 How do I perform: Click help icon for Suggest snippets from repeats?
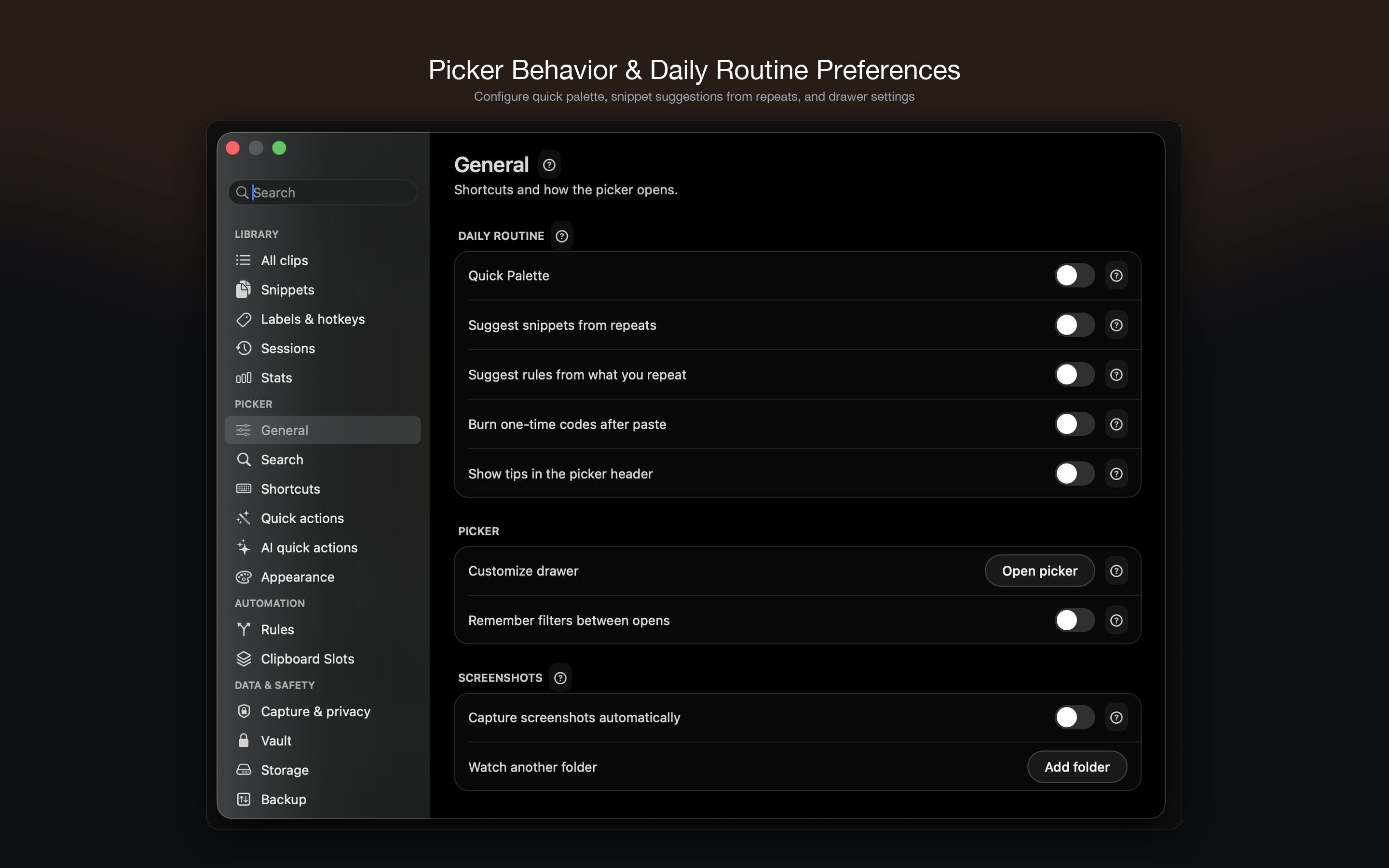(x=1116, y=325)
